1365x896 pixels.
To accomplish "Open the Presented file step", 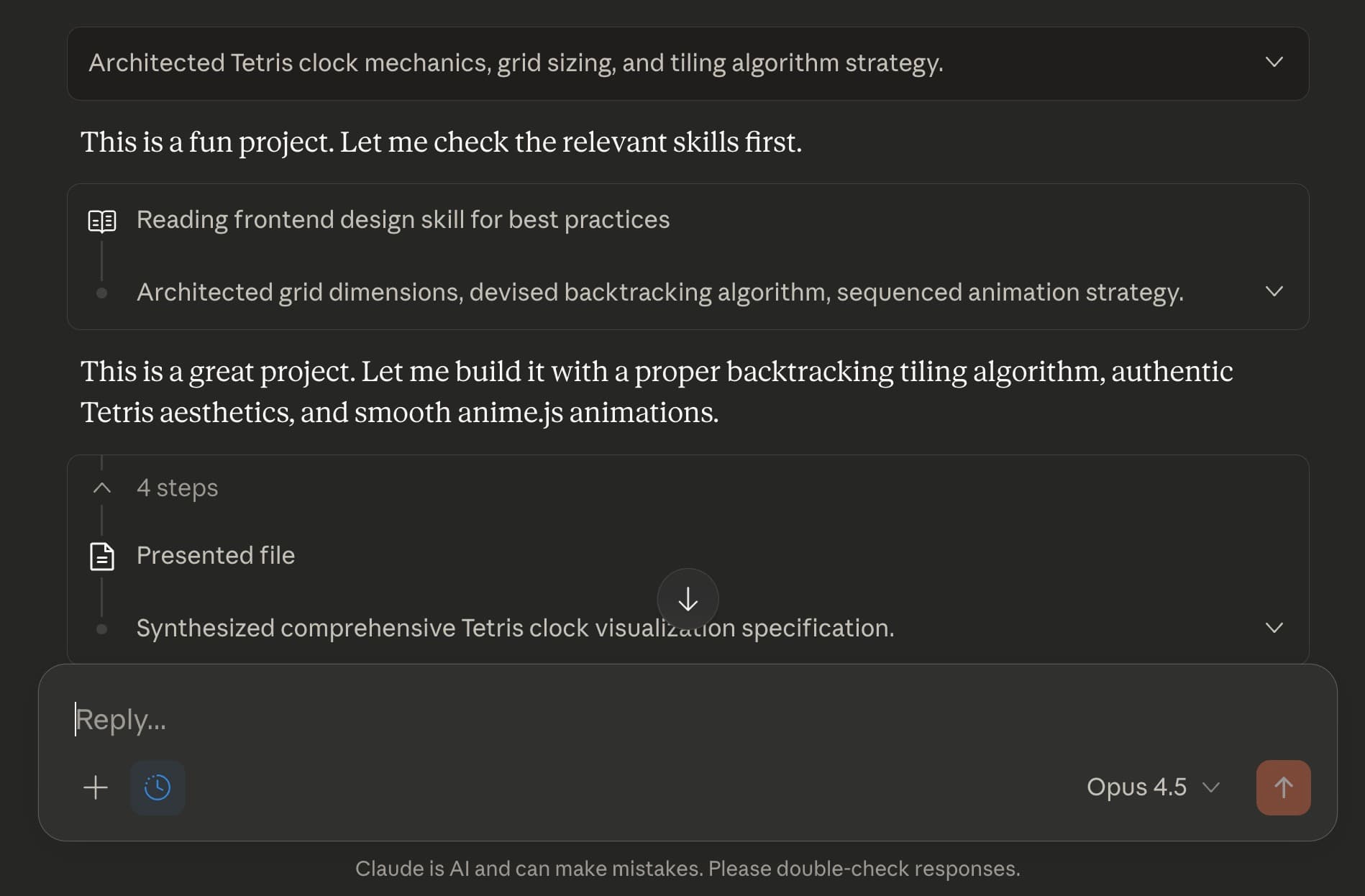I will (216, 556).
